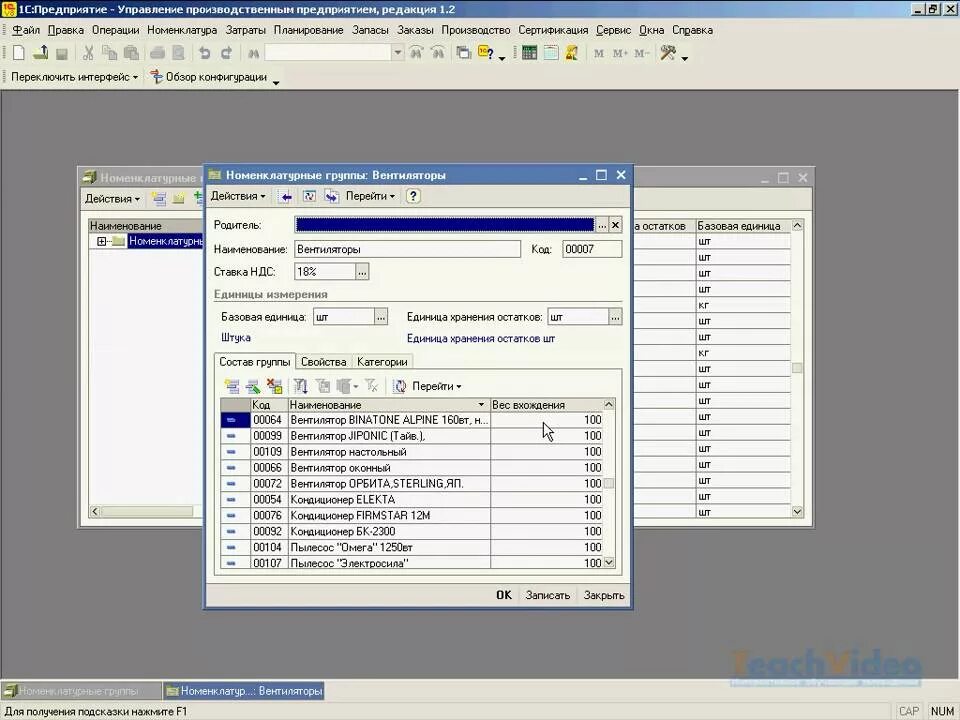
Task: Switch to the Категории tab
Action: click(382, 362)
